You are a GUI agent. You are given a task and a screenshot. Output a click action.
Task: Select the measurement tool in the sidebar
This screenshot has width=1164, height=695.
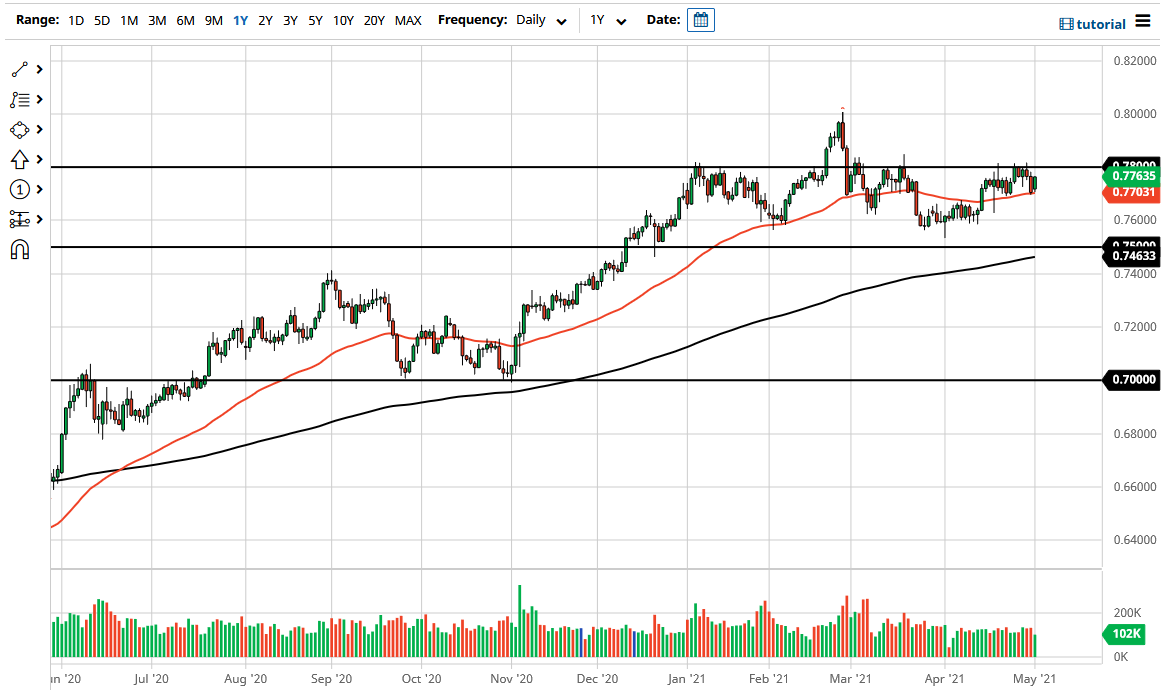click(20, 219)
